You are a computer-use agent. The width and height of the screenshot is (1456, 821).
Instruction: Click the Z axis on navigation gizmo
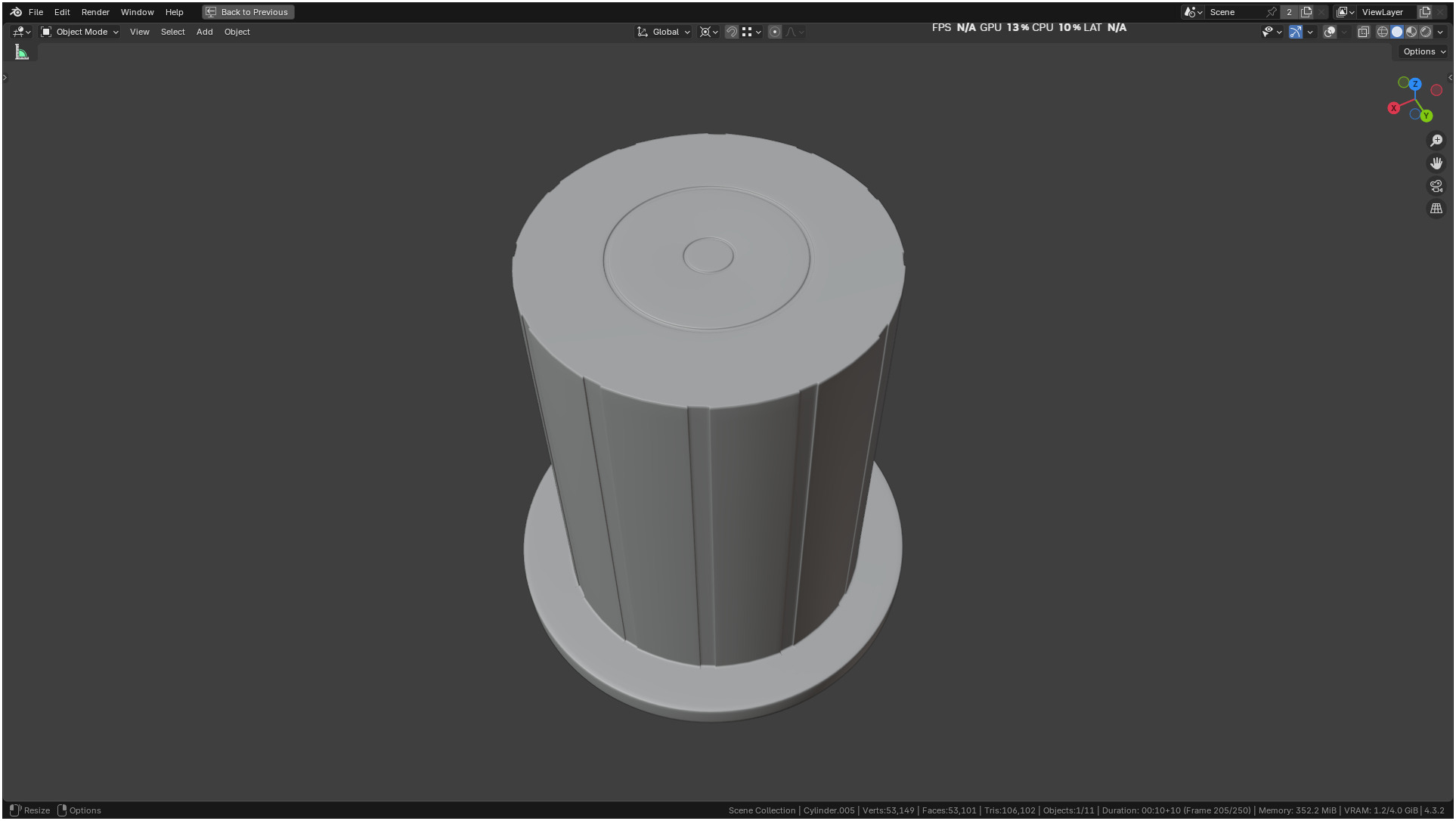[x=1415, y=84]
